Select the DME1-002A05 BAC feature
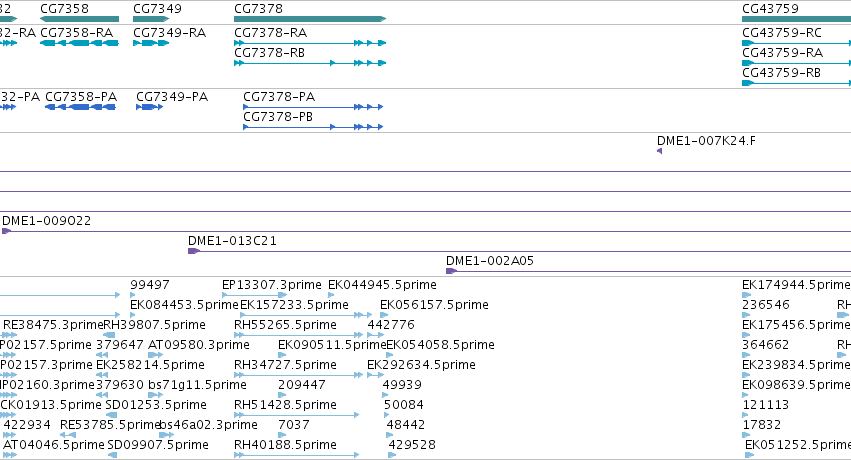This screenshot has height=460, width=851. tap(649, 271)
